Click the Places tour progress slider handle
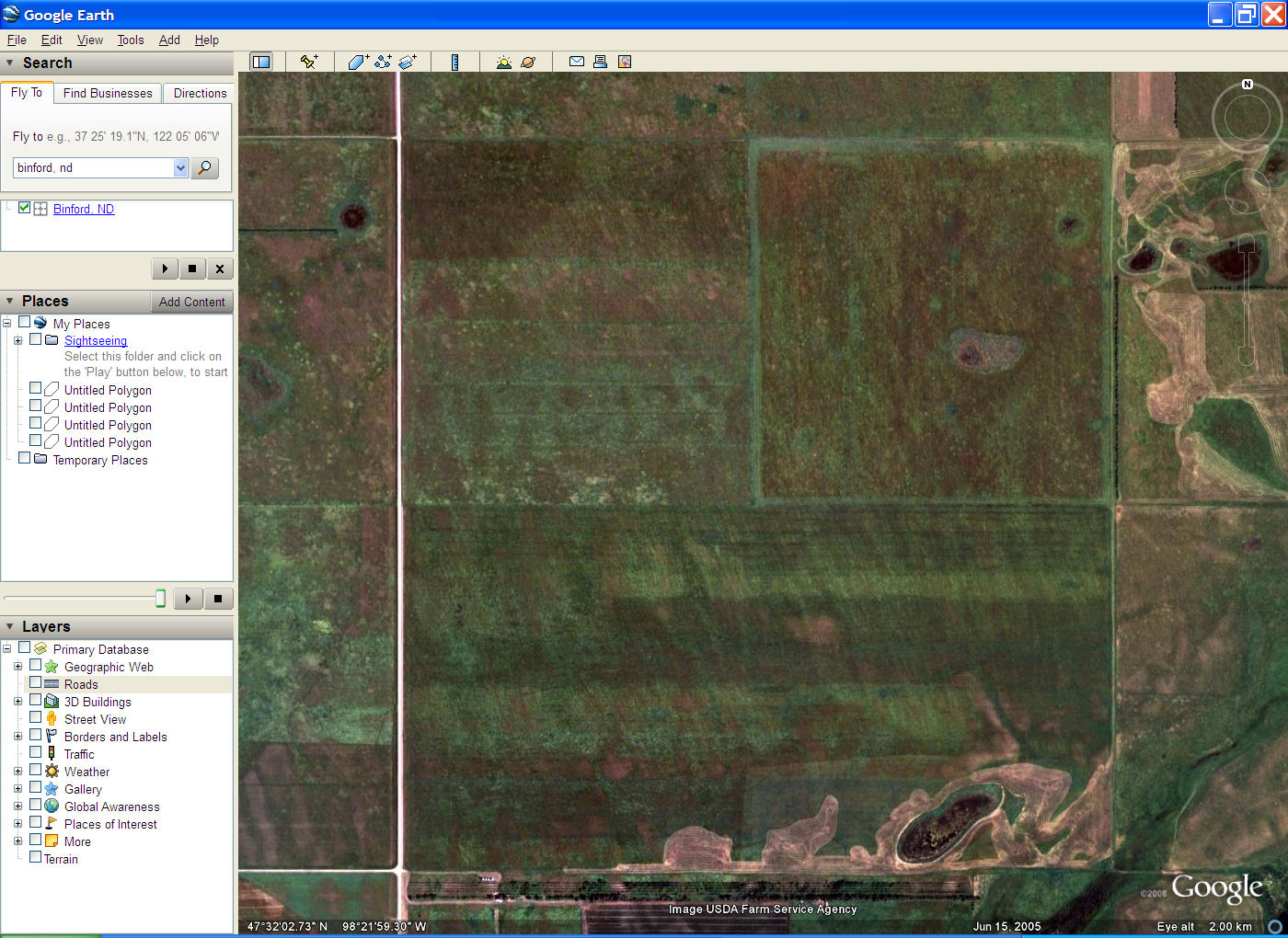Image resolution: width=1288 pixels, height=938 pixels. pyautogui.click(x=160, y=599)
